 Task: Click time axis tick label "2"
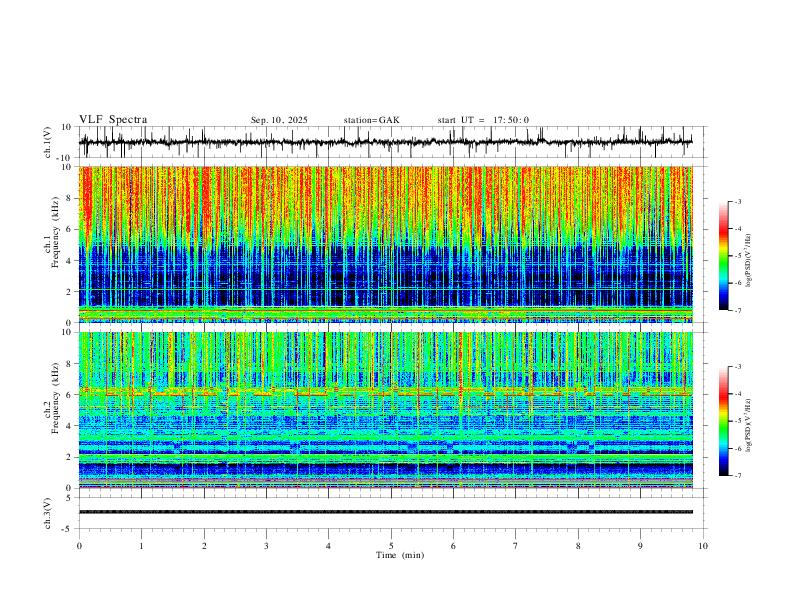coord(204,546)
